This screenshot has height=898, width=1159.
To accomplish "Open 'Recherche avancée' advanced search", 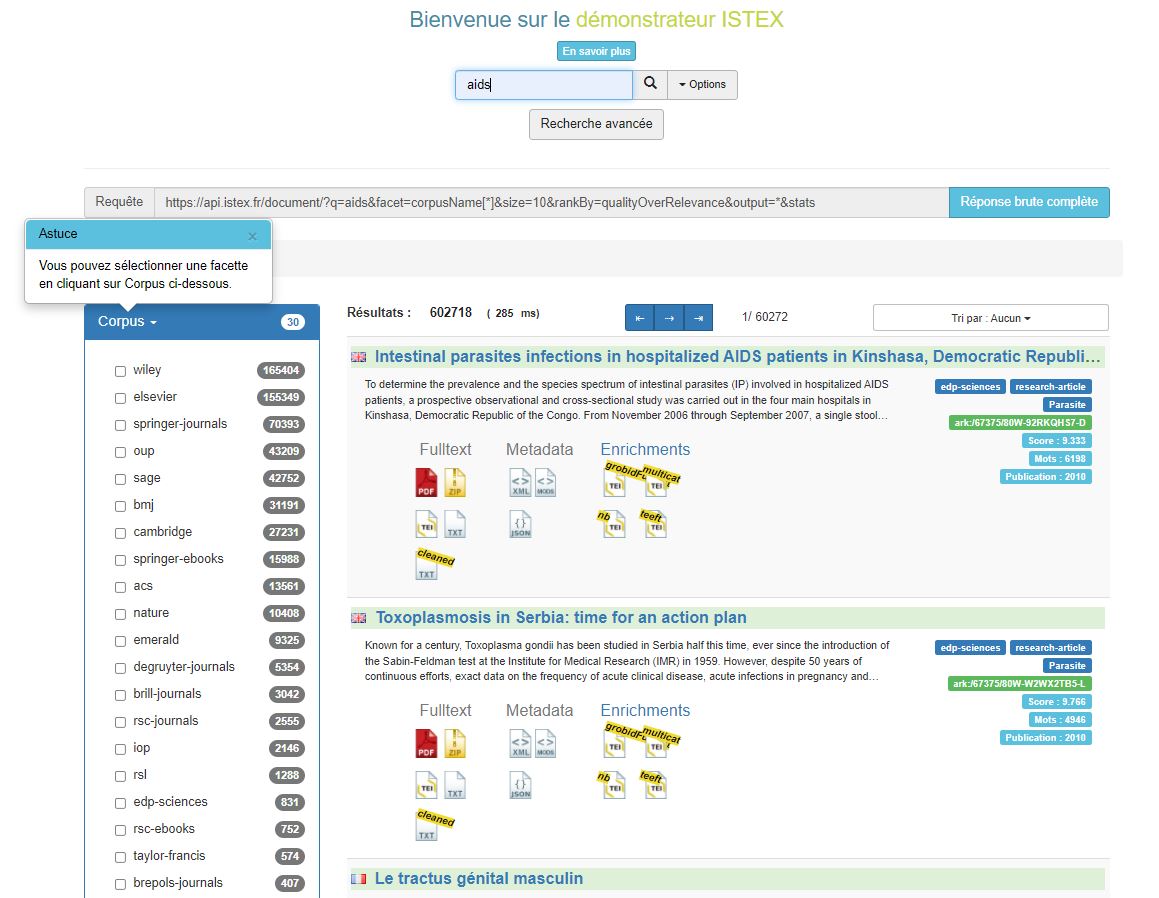I will [597, 123].
